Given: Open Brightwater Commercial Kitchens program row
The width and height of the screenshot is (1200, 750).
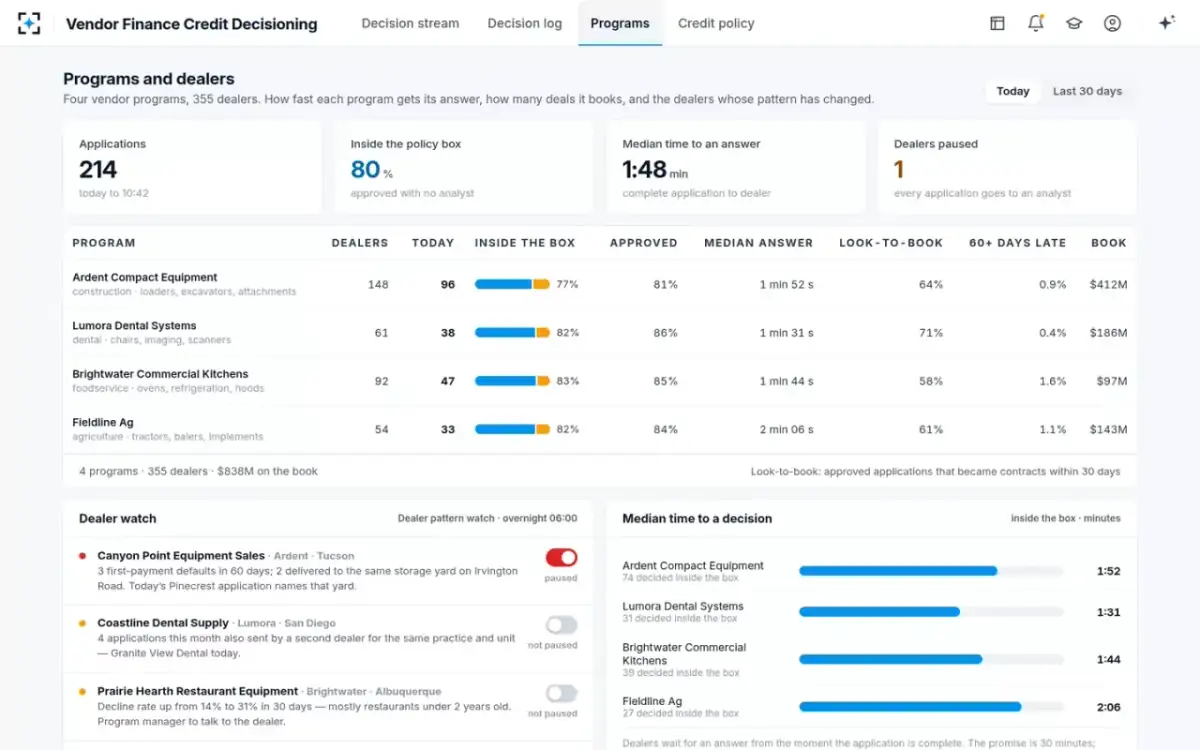Looking at the screenshot, I should [x=600, y=381].
